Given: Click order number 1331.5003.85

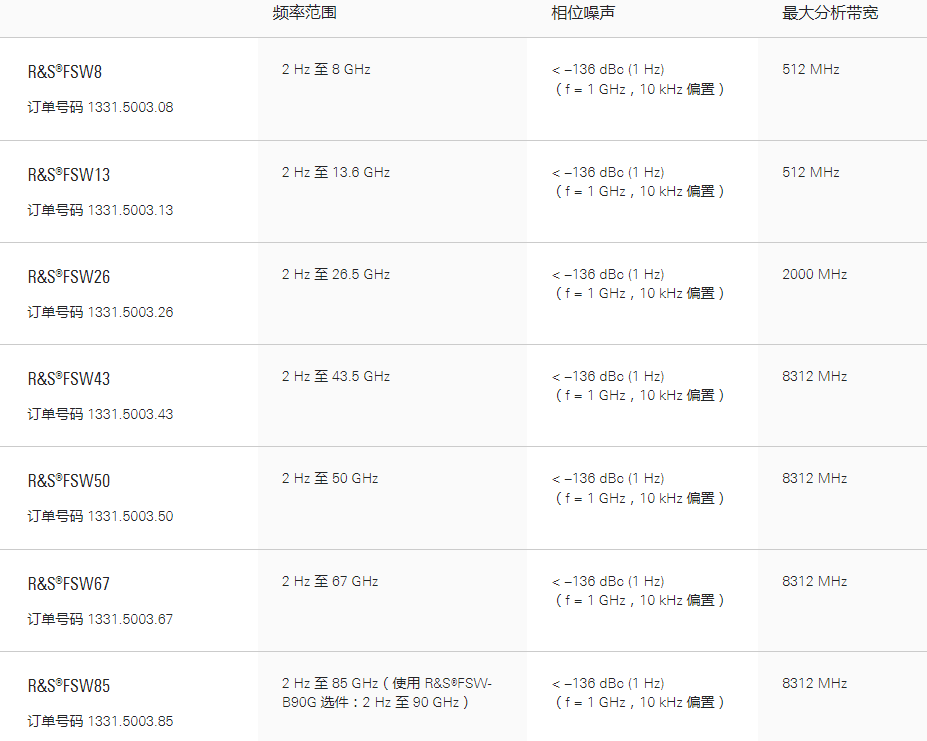Looking at the screenshot, I should click(x=130, y=721).
